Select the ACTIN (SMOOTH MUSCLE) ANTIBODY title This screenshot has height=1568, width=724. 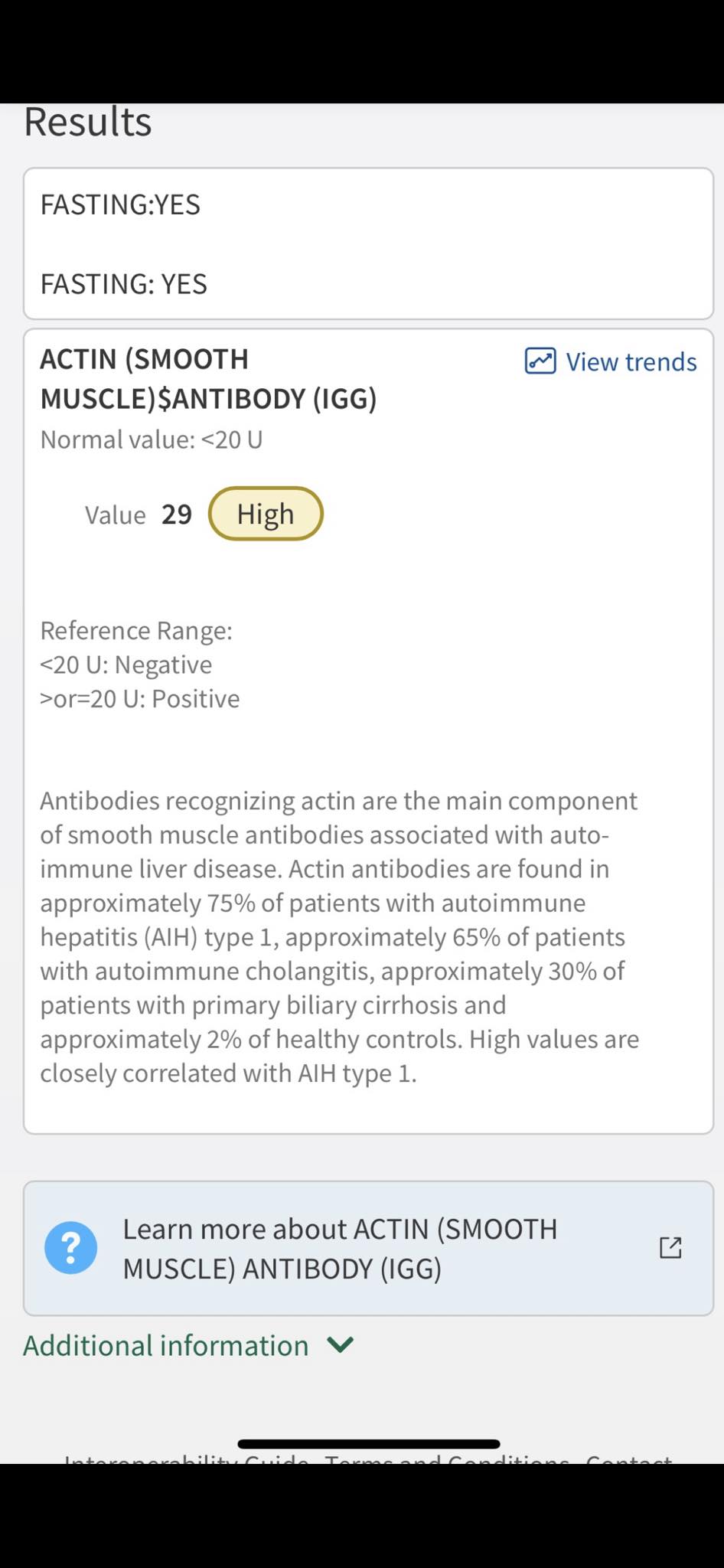point(208,378)
